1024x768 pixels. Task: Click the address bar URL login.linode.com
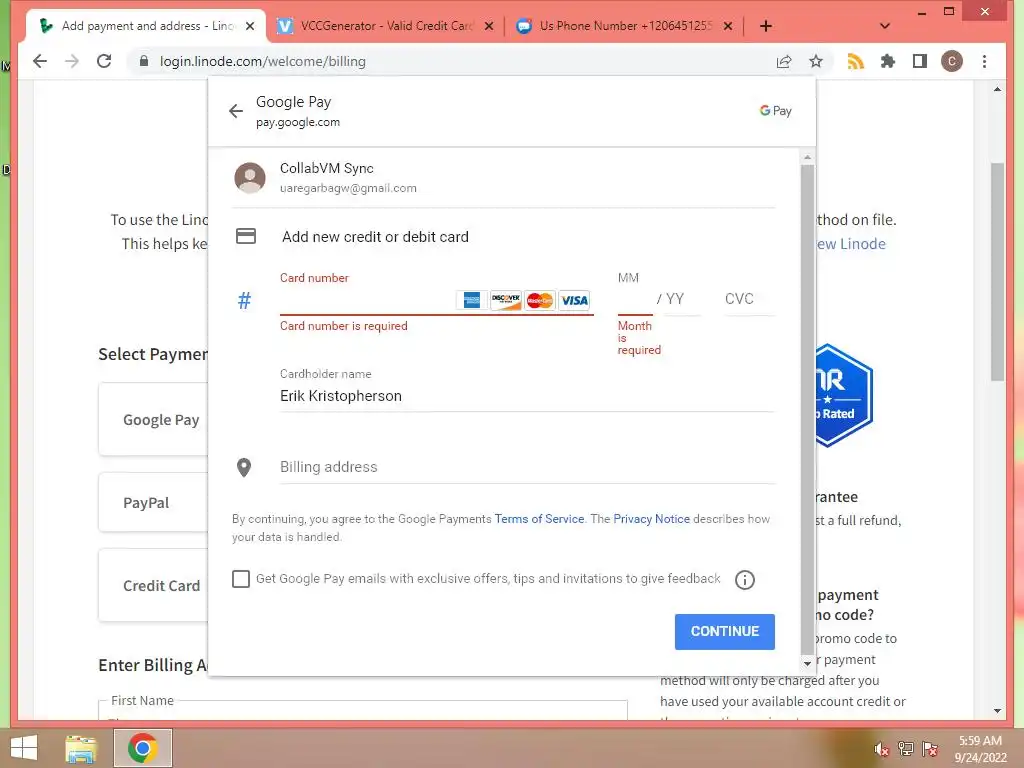[x=263, y=61]
